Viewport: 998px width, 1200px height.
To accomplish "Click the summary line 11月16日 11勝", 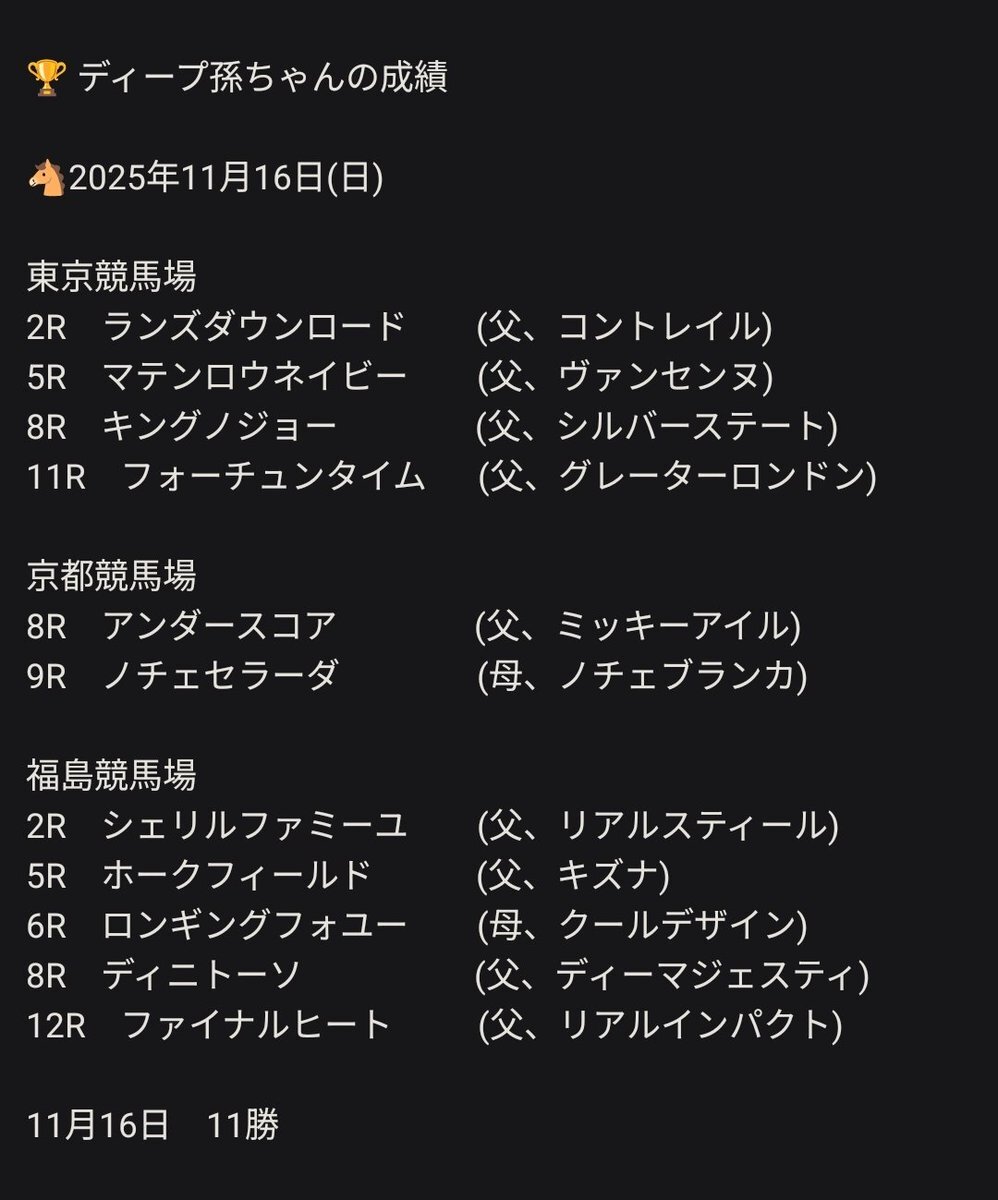I will tap(153, 1126).
